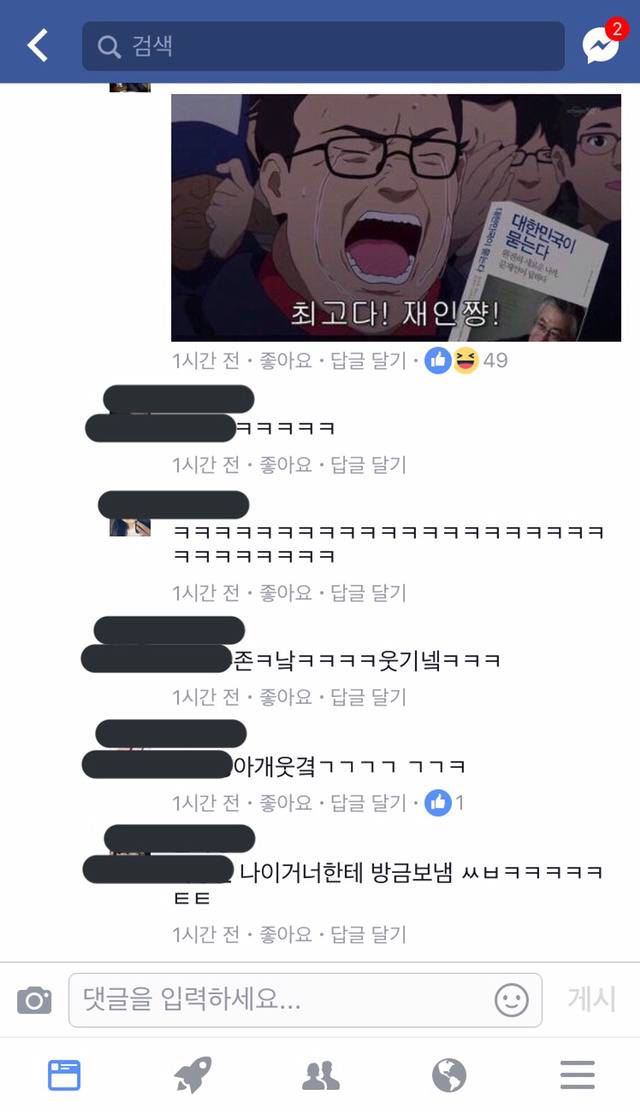The width and height of the screenshot is (640, 1112).
Task: Open the globe Notifications tab
Action: coord(449,1075)
